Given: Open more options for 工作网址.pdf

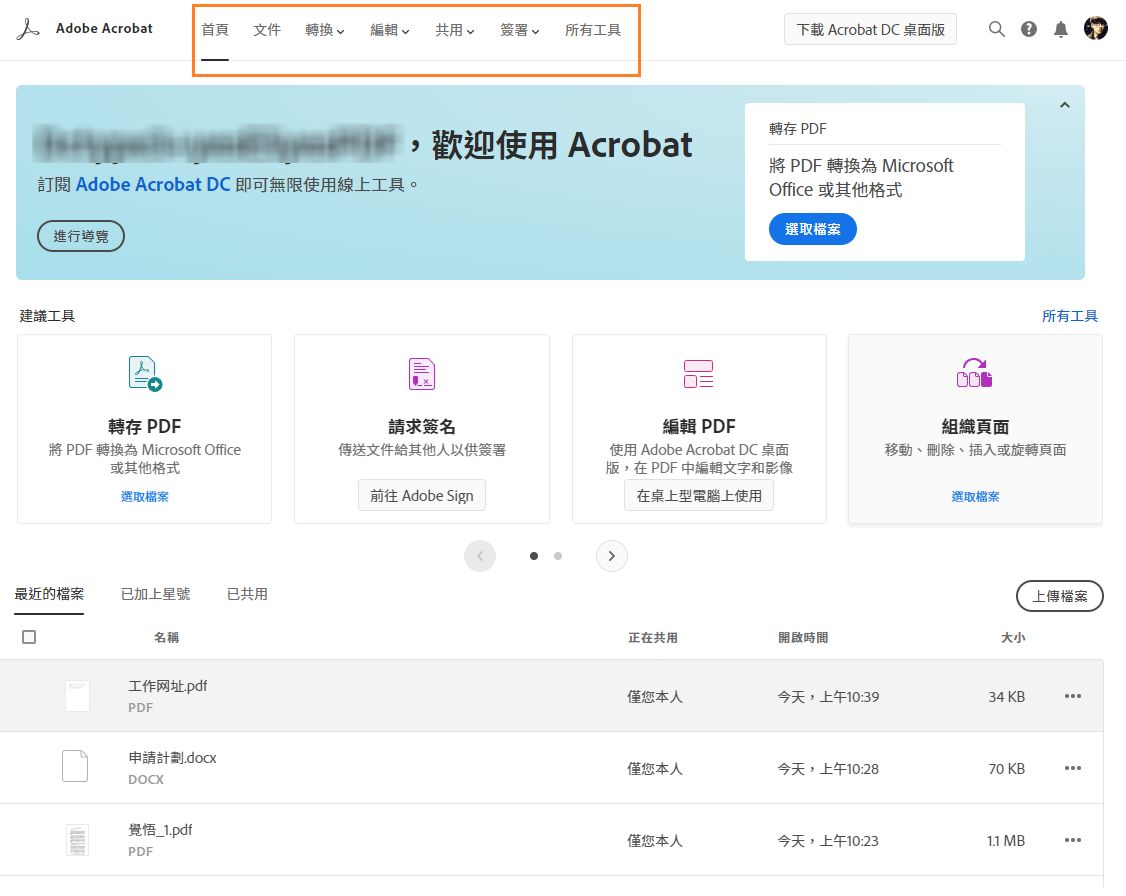Looking at the screenshot, I should coord(1072,696).
